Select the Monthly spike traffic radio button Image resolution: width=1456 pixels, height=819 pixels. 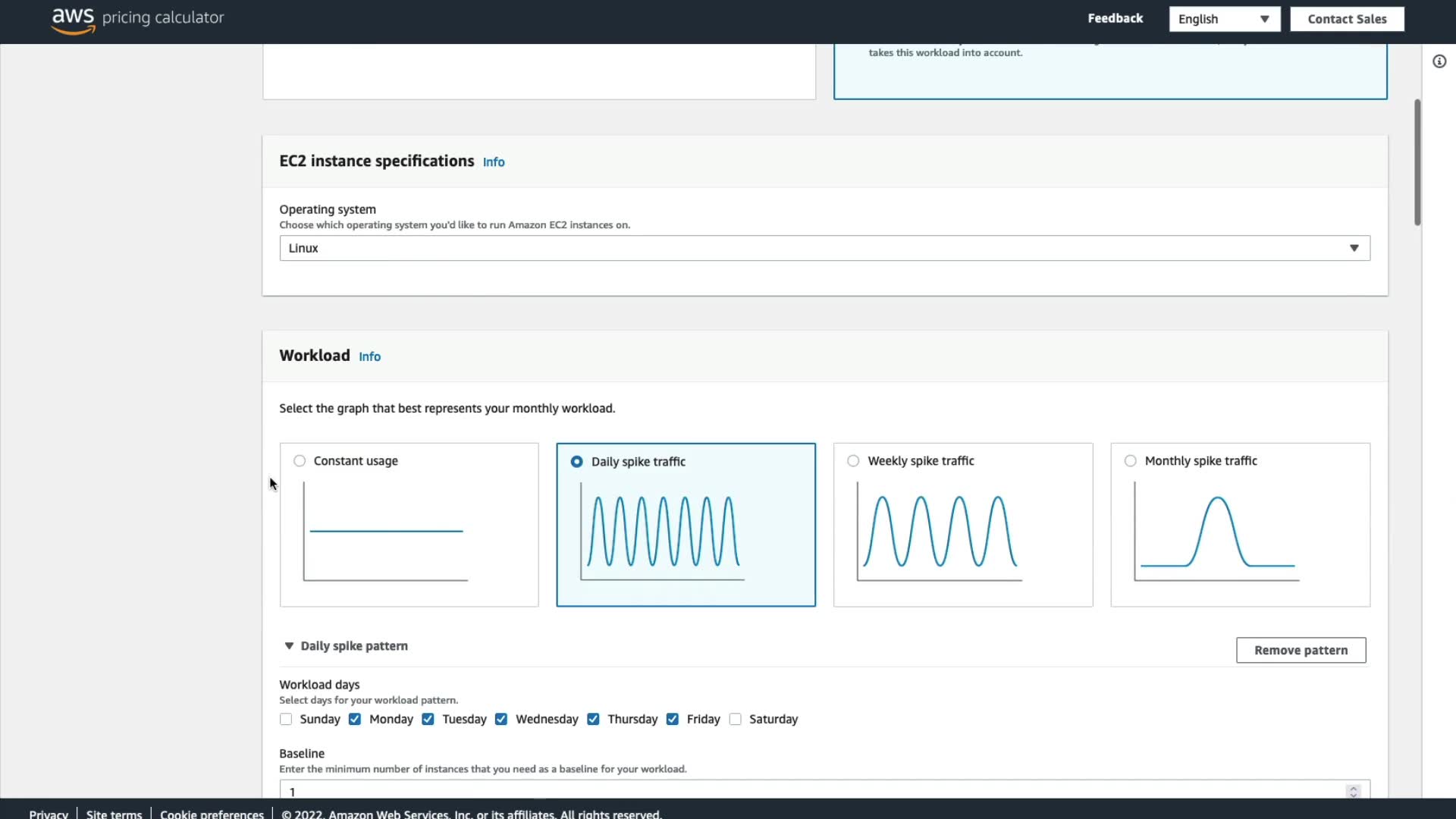point(1131,461)
